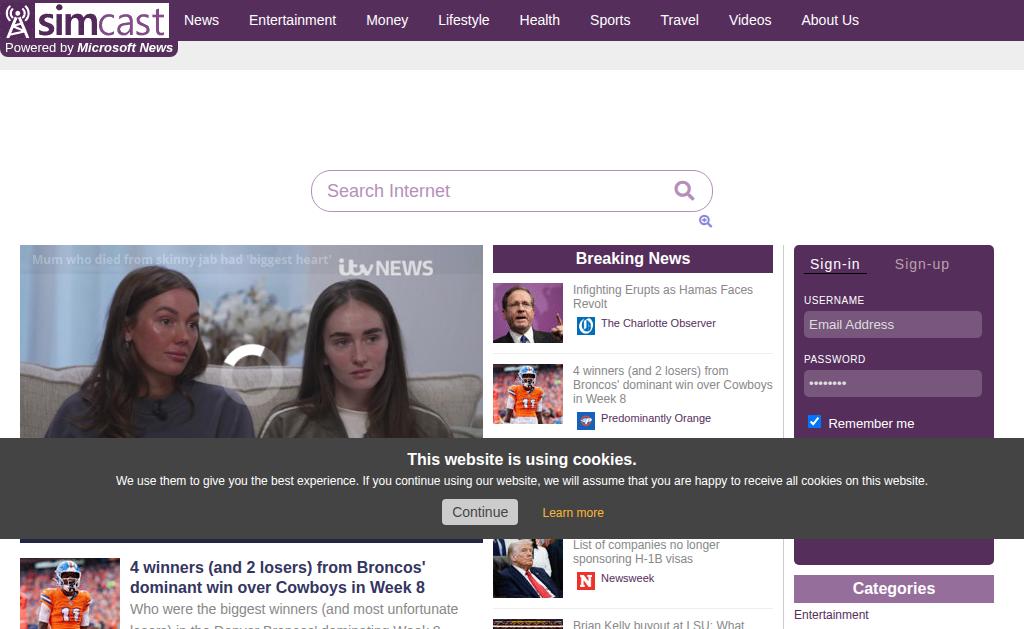Focus the Search Internet field
The image size is (1024, 629).
(490, 191)
